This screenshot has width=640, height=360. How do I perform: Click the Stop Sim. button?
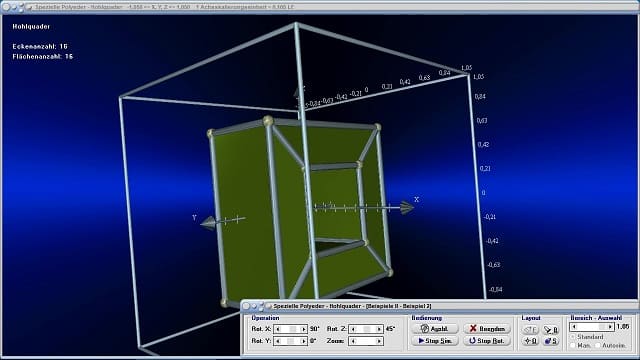tap(435, 341)
